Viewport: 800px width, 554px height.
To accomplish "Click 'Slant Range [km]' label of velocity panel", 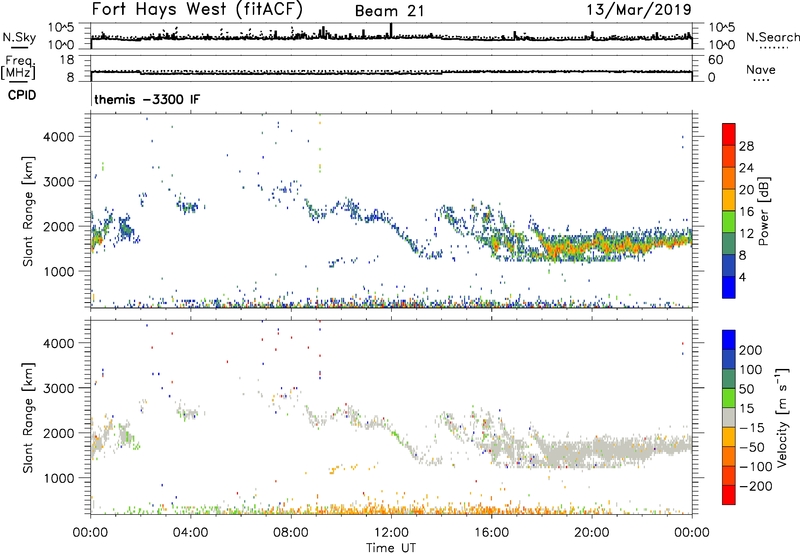I will 28,418.
